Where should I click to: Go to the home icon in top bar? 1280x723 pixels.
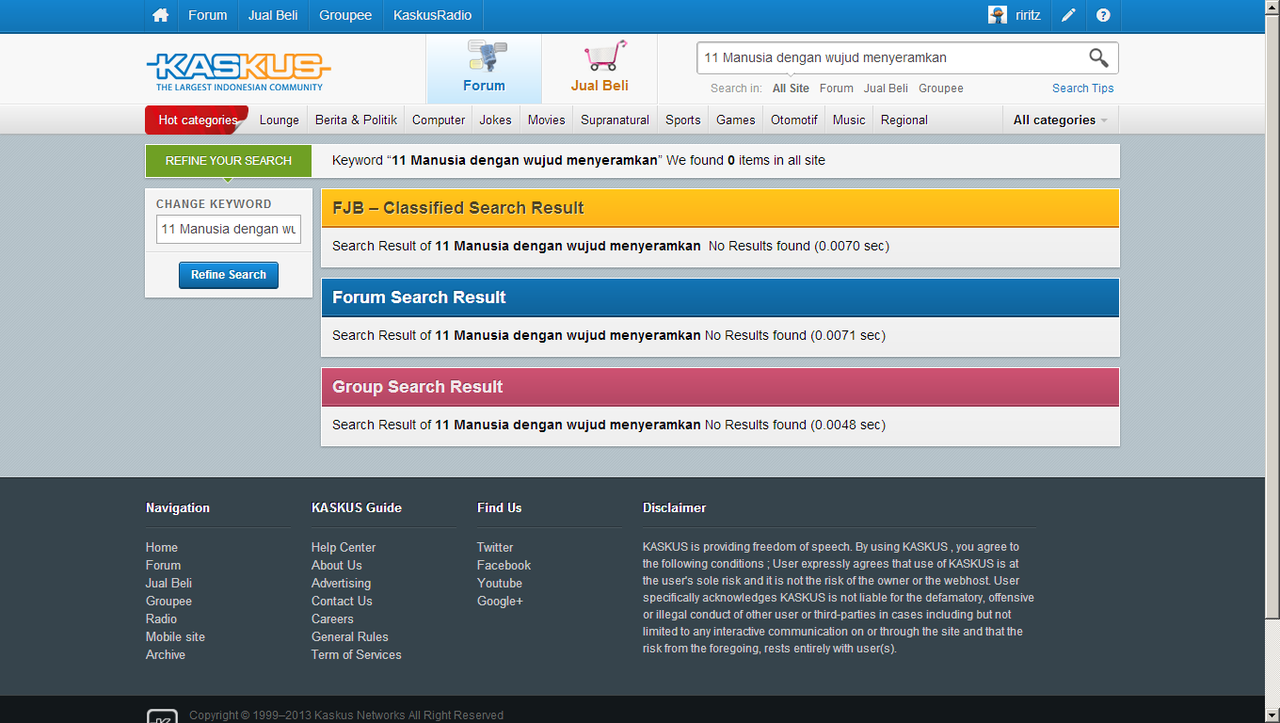pyautogui.click(x=160, y=15)
